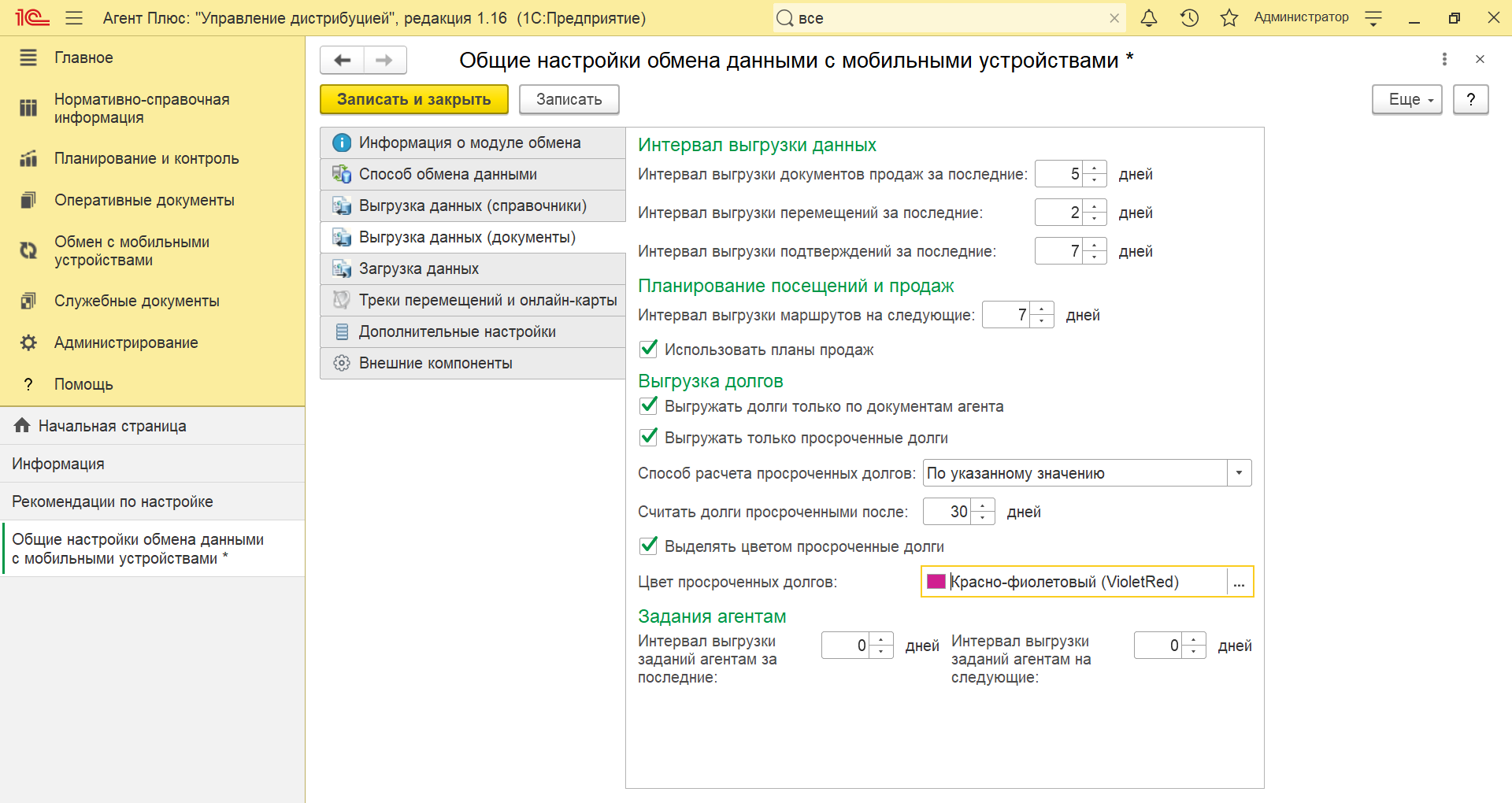Open favorites star icon
1512x803 pixels.
(x=1228, y=18)
